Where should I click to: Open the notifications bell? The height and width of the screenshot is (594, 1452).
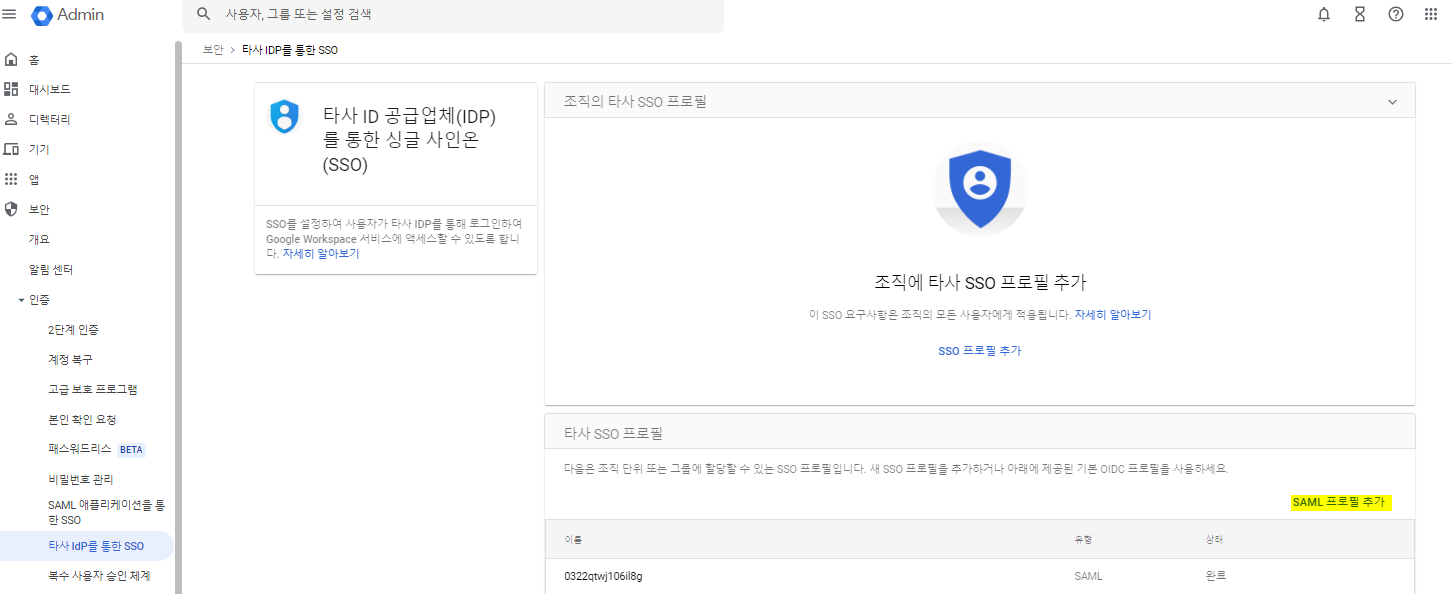[x=1324, y=14]
